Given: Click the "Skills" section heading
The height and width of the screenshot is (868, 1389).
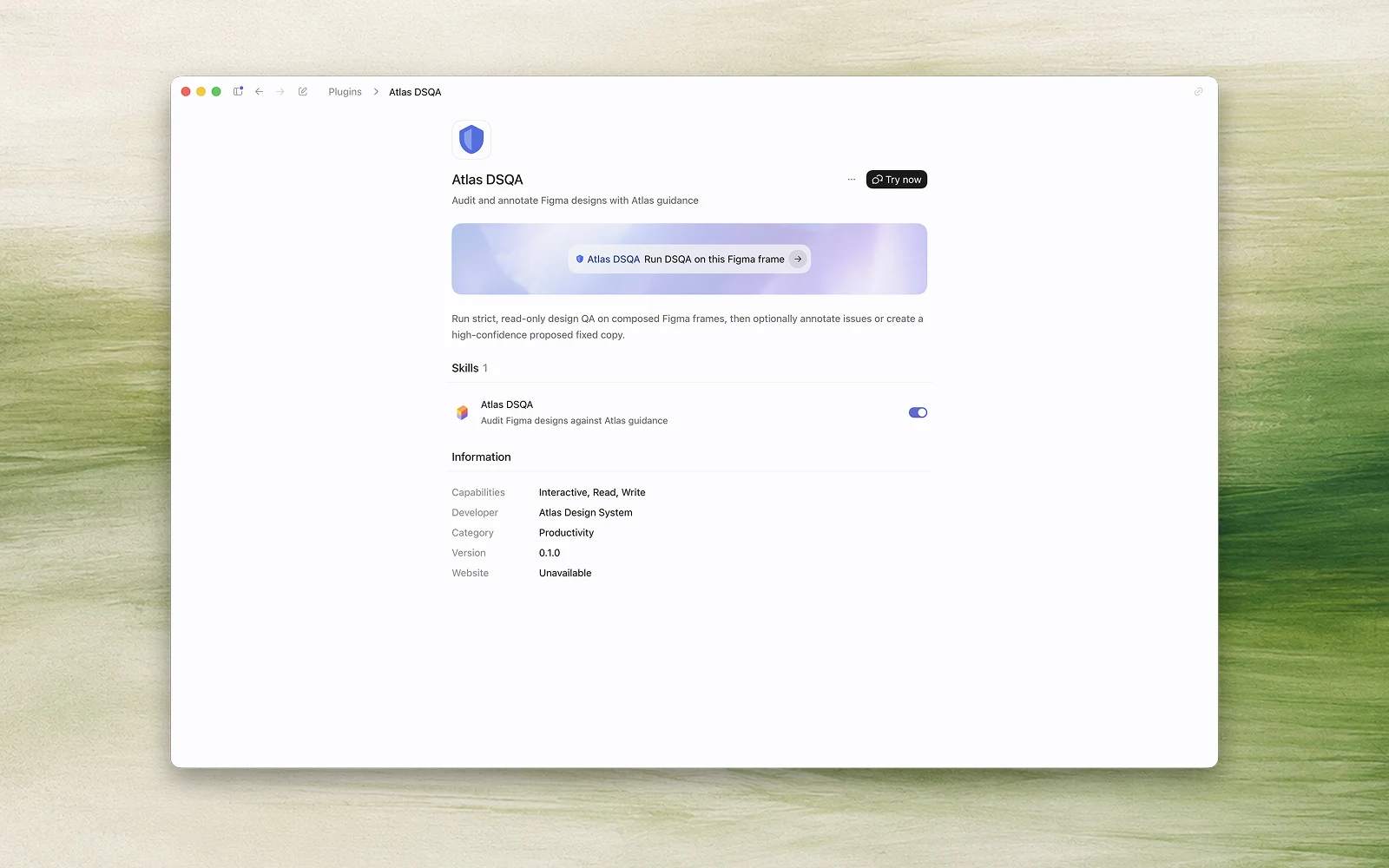Looking at the screenshot, I should [x=465, y=368].
